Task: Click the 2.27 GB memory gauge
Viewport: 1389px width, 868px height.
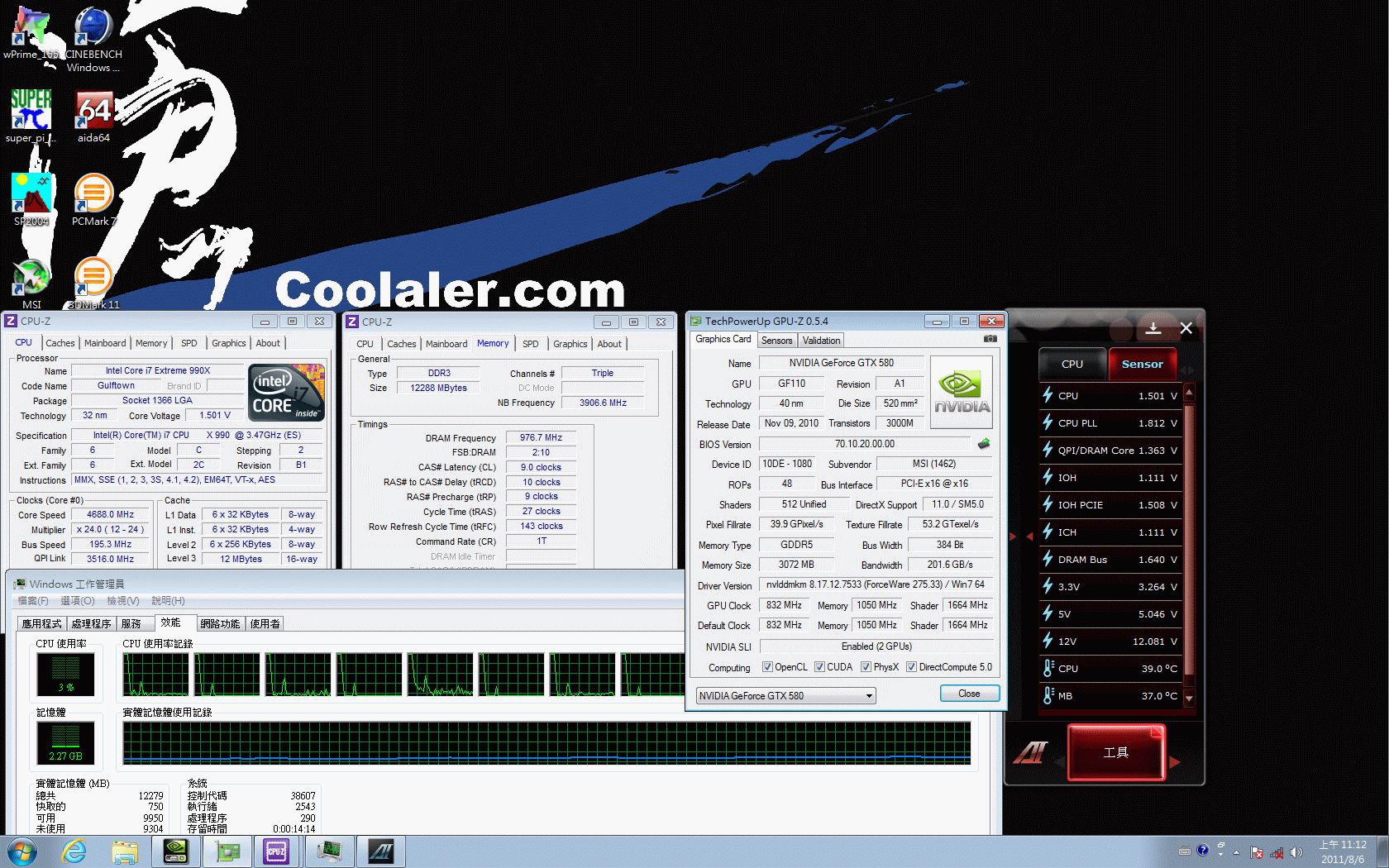Action: pyautogui.click(x=65, y=742)
